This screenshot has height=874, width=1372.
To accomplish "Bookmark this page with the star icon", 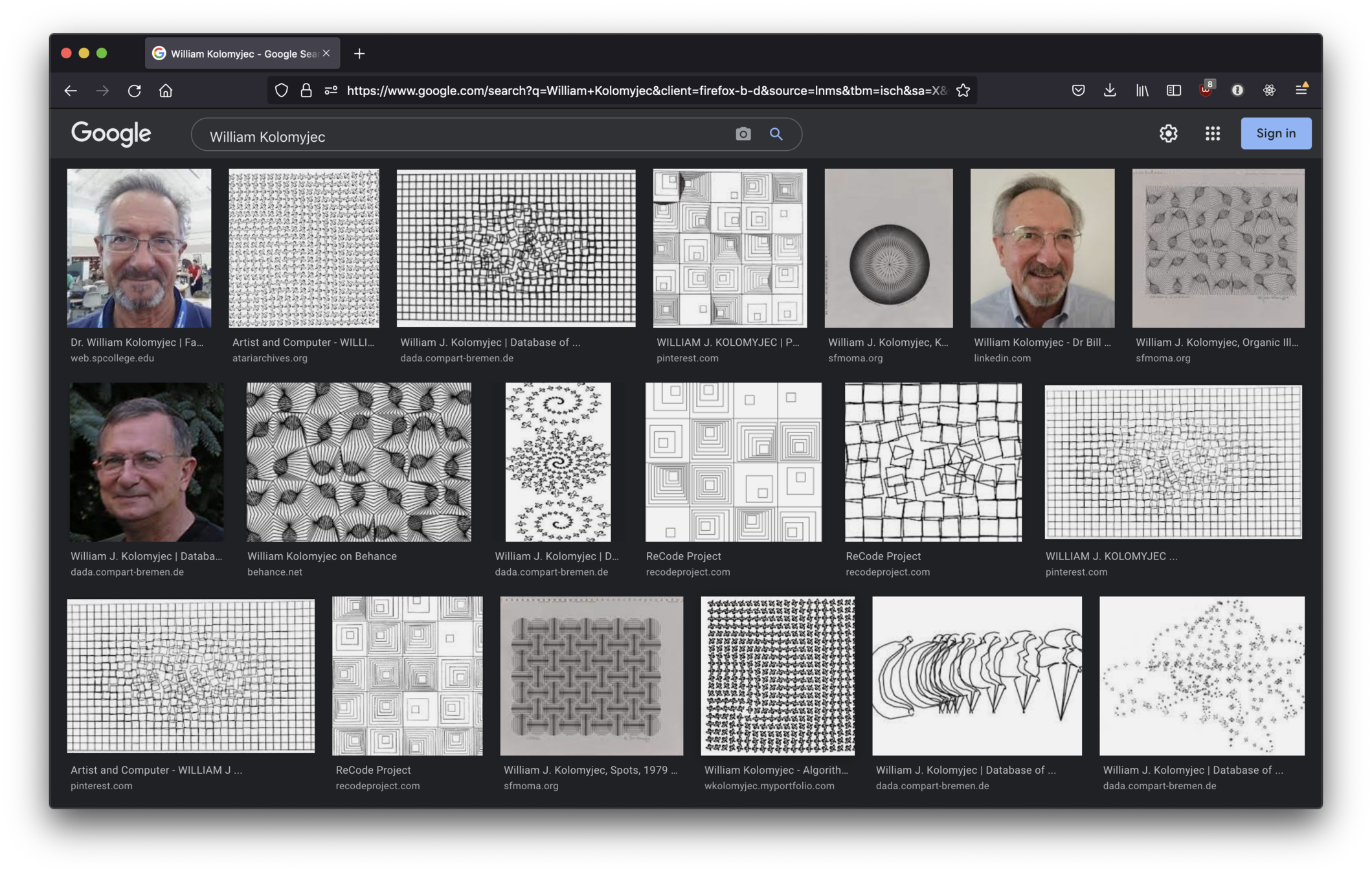I will 963,91.
